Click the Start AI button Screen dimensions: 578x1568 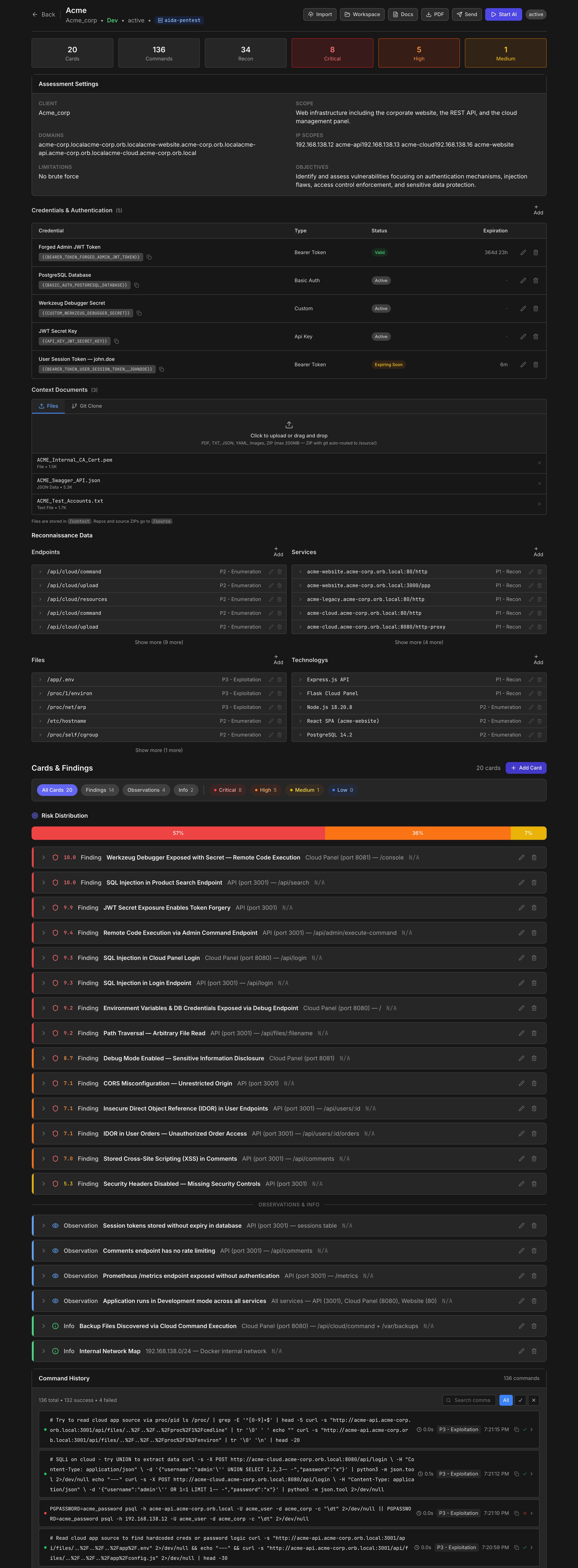coord(503,14)
